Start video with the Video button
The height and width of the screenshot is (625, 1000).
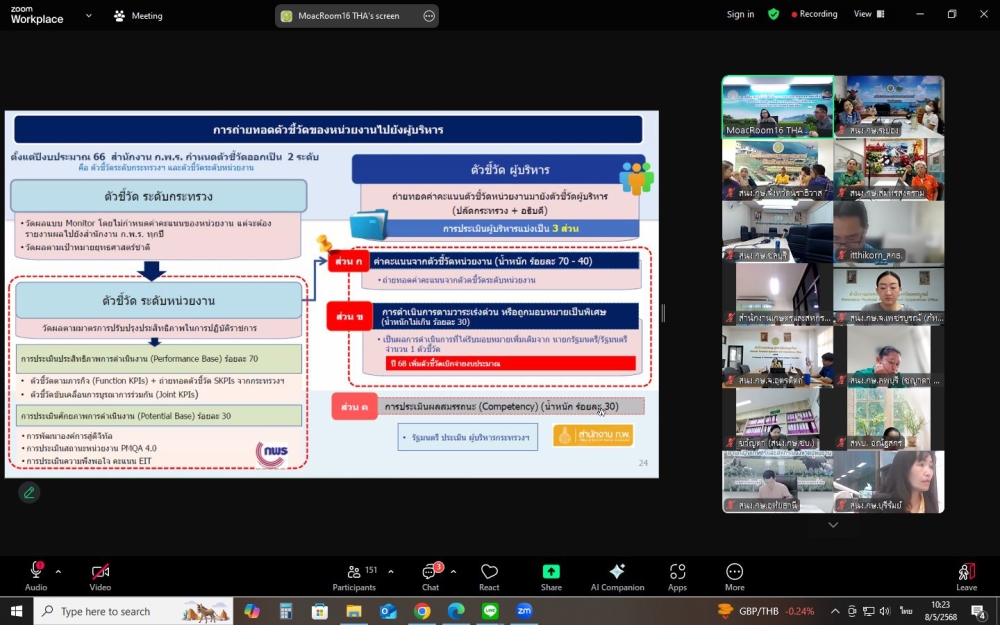(x=100, y=573)
